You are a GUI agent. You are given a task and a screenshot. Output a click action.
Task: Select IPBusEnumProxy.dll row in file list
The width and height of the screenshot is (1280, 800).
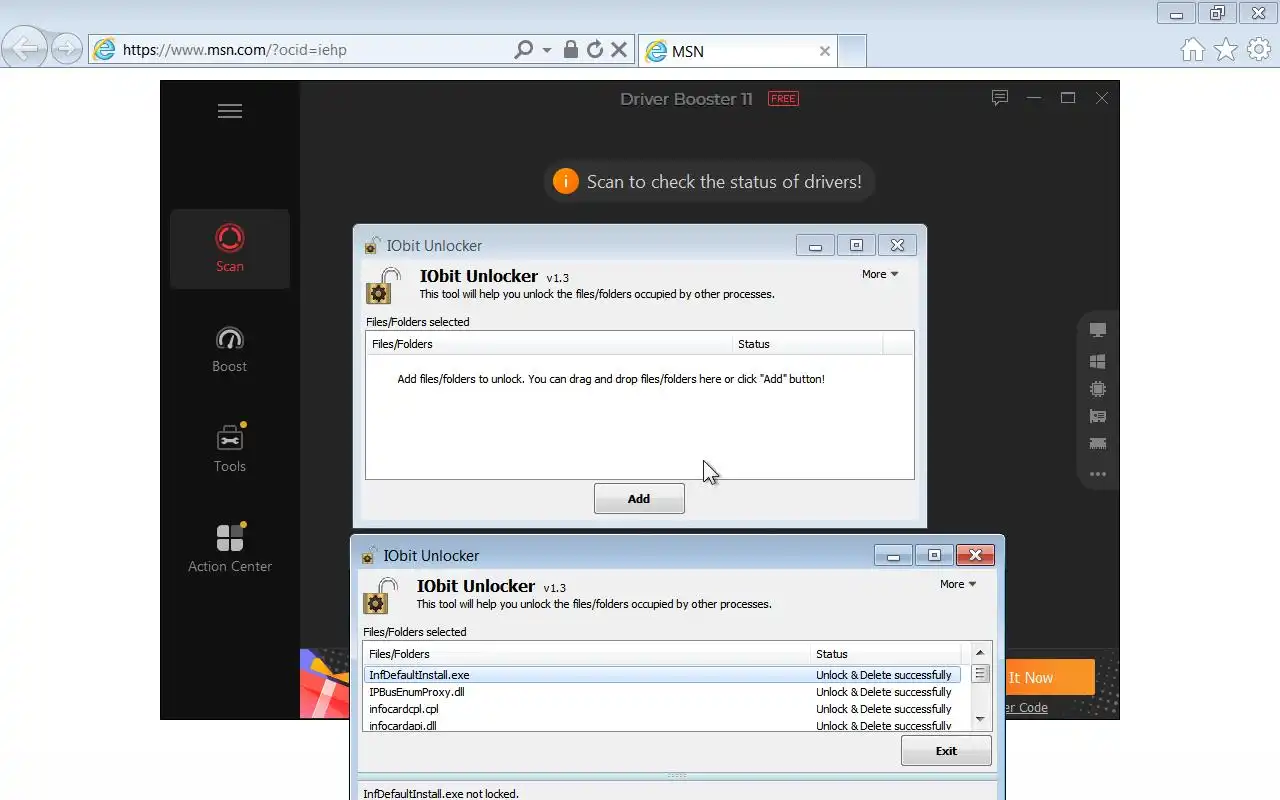(662, 692)
